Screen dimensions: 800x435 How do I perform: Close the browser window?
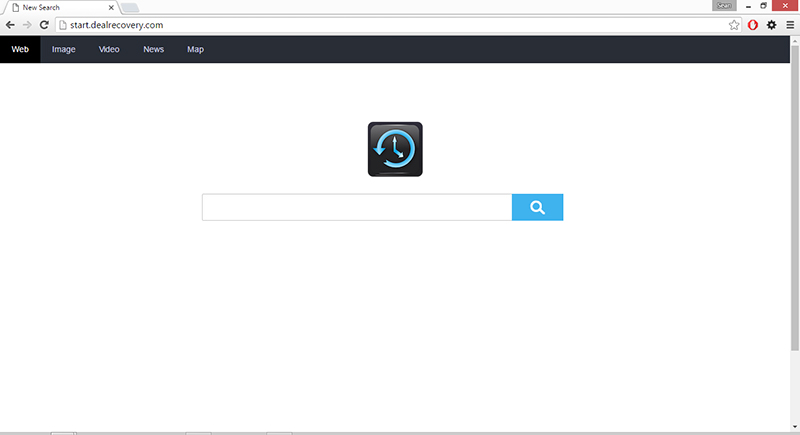(x=786, y=6)
